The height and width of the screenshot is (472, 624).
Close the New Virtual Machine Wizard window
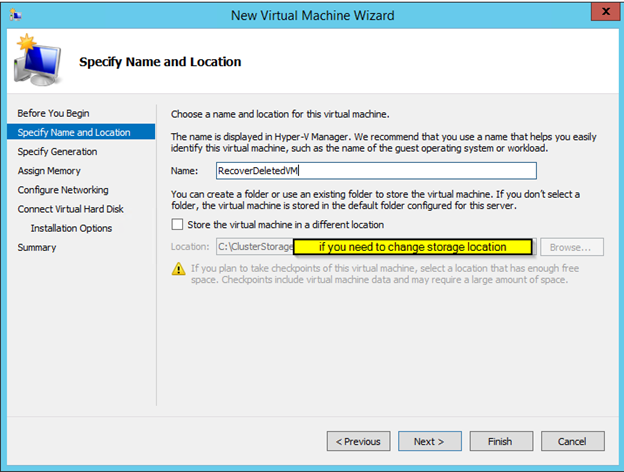603,14
